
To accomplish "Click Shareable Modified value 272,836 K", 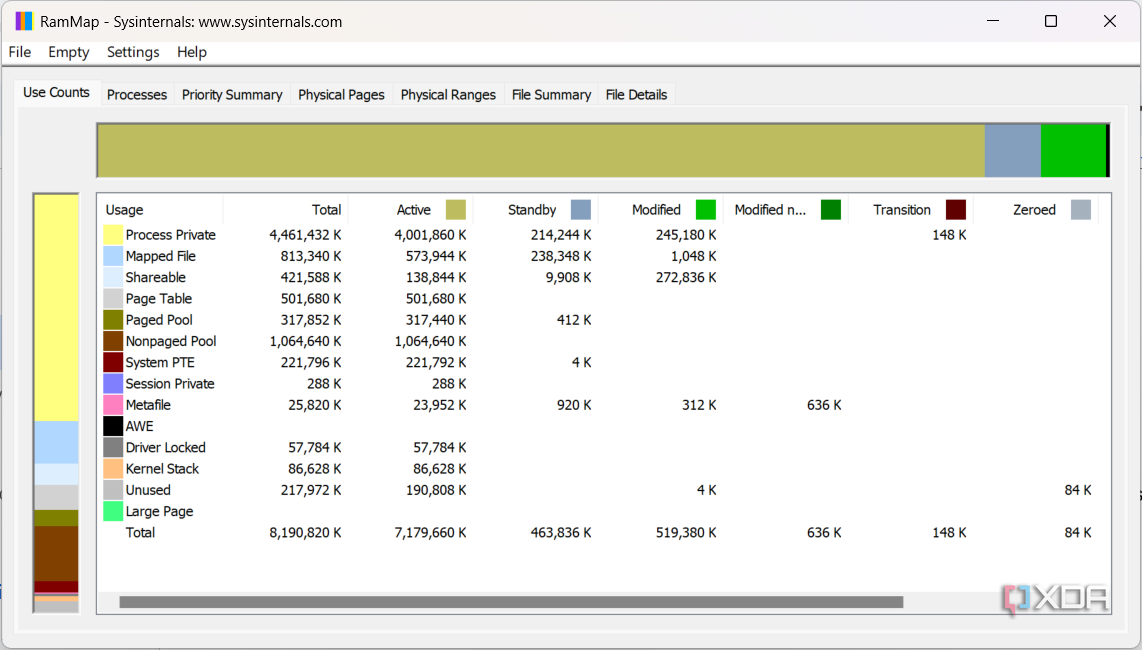I will (x=686, y=277).
